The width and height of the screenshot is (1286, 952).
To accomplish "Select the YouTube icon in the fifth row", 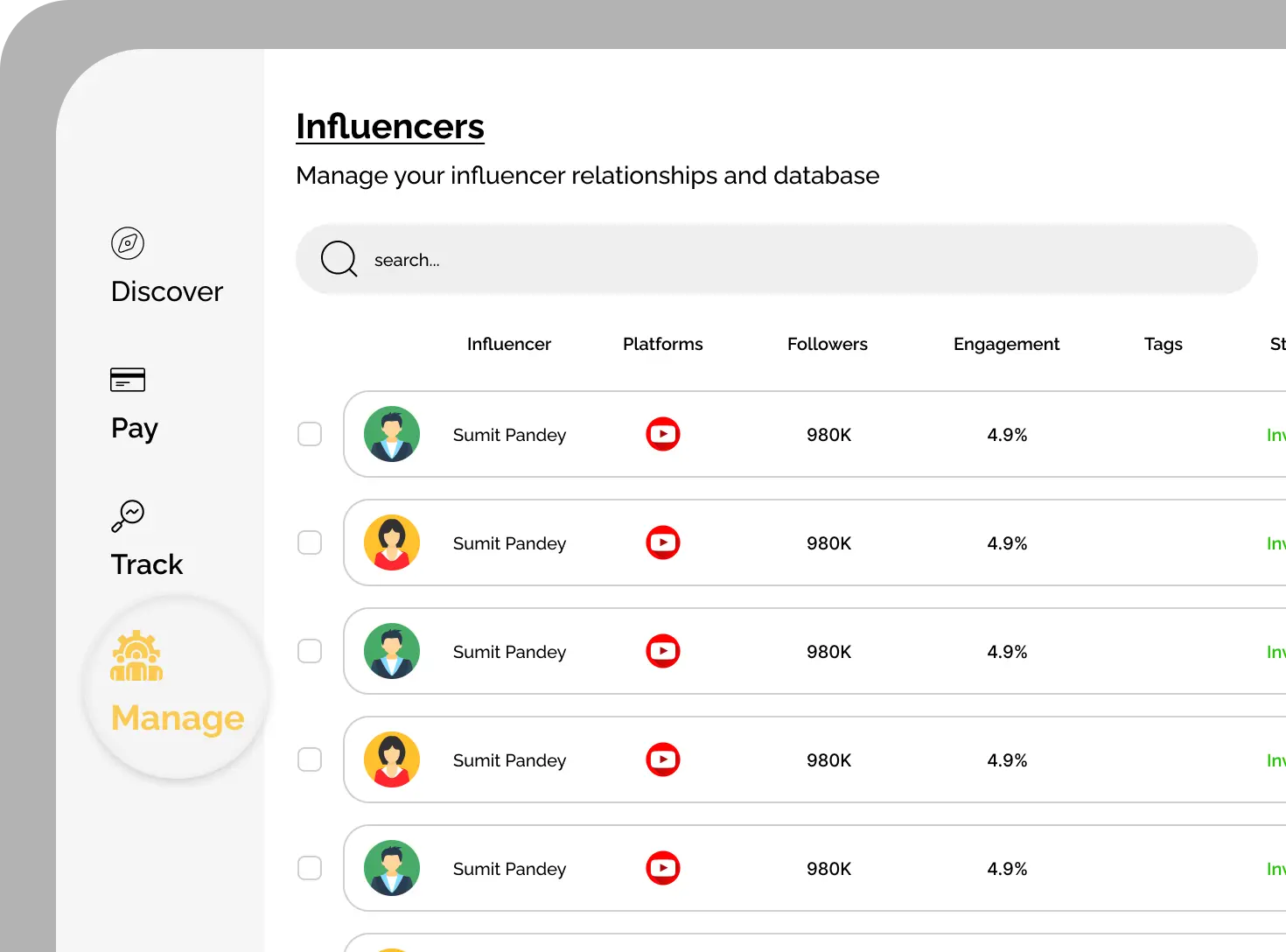I will point(663,868).
